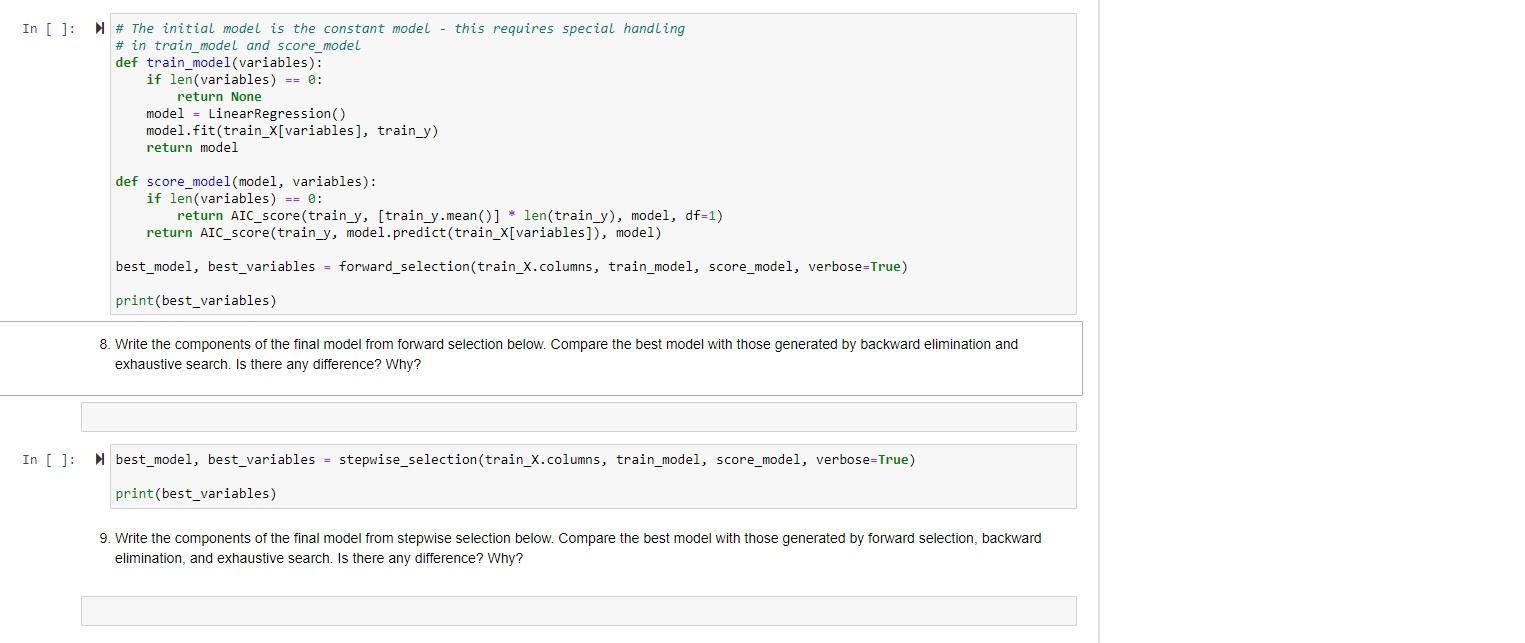Select the empty answer cell below question 8
Image resolution: width=1525 pixels, height=643 pixels.
[x=578, y=416]
